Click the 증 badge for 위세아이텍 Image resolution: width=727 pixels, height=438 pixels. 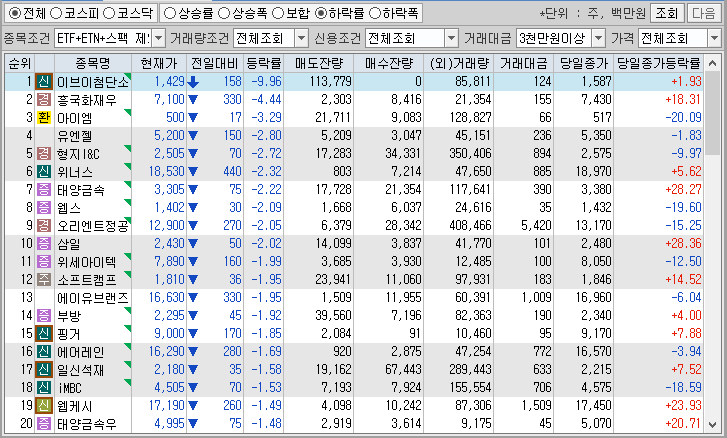[44, 261]
